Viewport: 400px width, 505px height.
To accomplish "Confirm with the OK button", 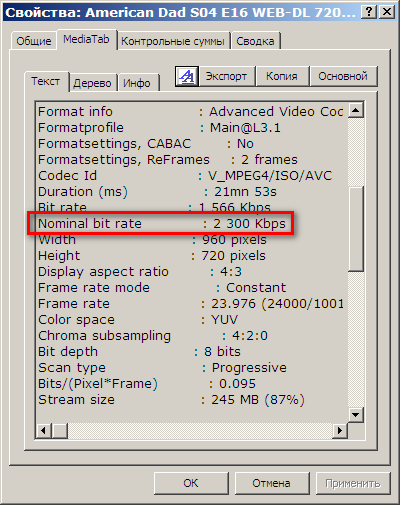I will click(x=191, y=483).
